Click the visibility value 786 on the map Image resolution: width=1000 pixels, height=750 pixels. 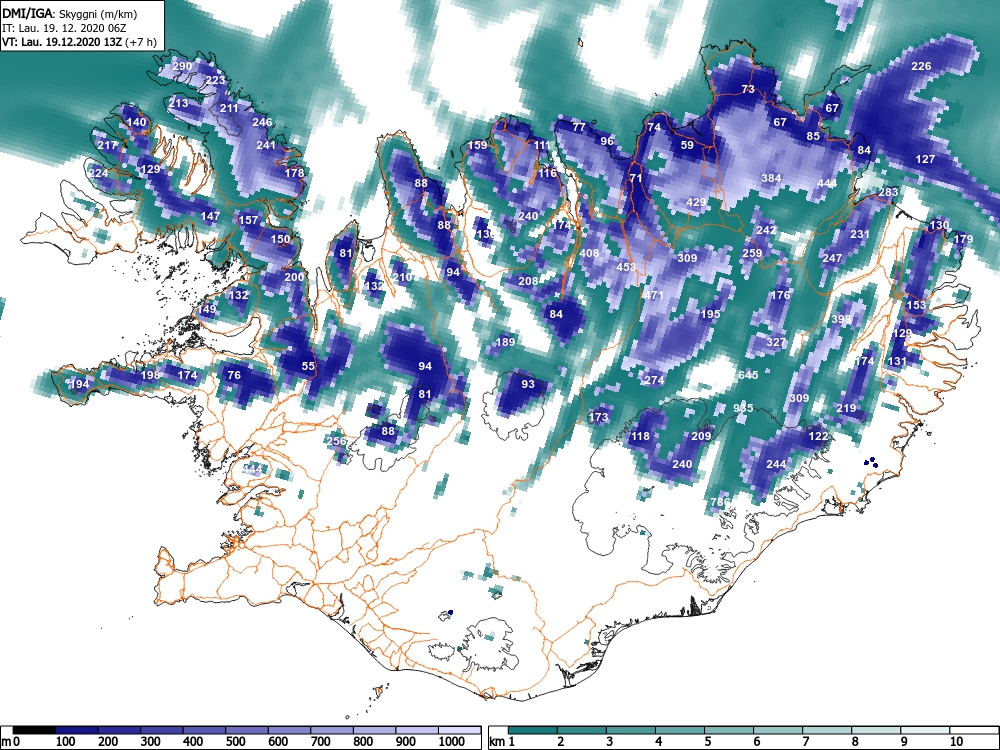(719, 502)
